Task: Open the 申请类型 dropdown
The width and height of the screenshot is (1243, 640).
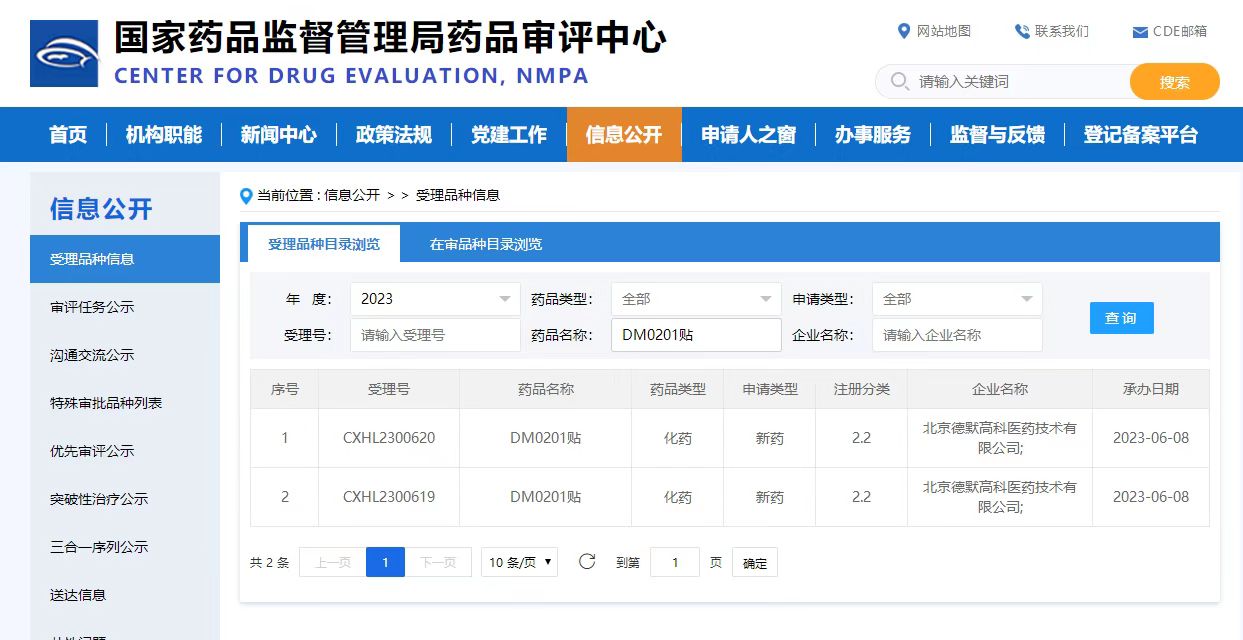Action: click(x=956, y=299)
